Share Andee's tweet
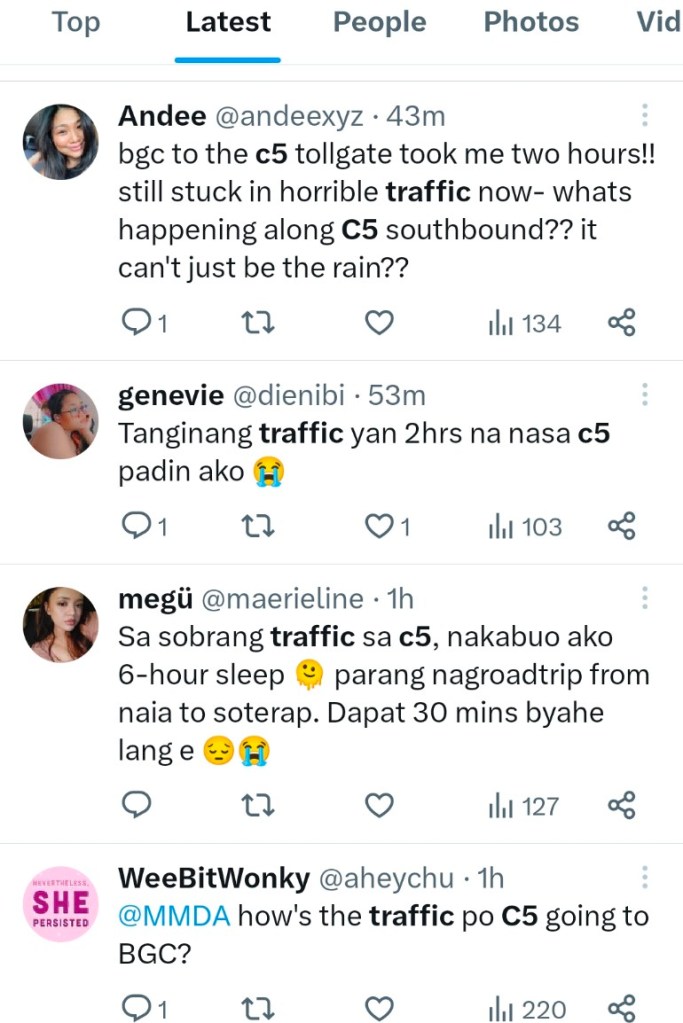683x1023 pixels. (622, 323)
